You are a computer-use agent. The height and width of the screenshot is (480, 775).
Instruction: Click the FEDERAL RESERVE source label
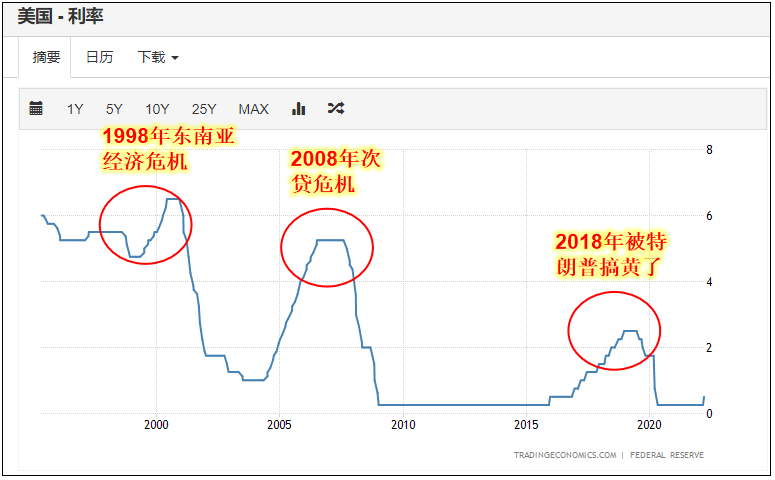point(667,455)
